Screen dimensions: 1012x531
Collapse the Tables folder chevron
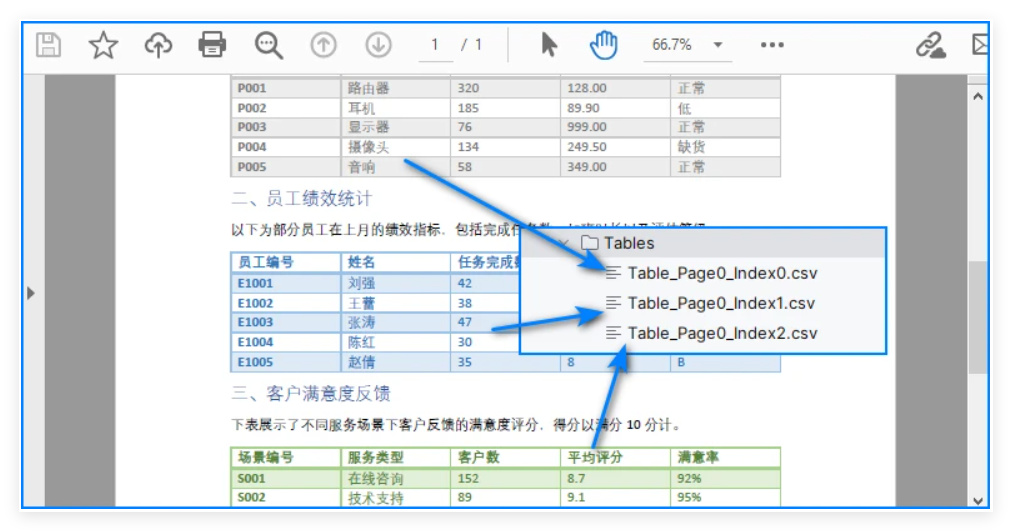click(x=564, y=243)
